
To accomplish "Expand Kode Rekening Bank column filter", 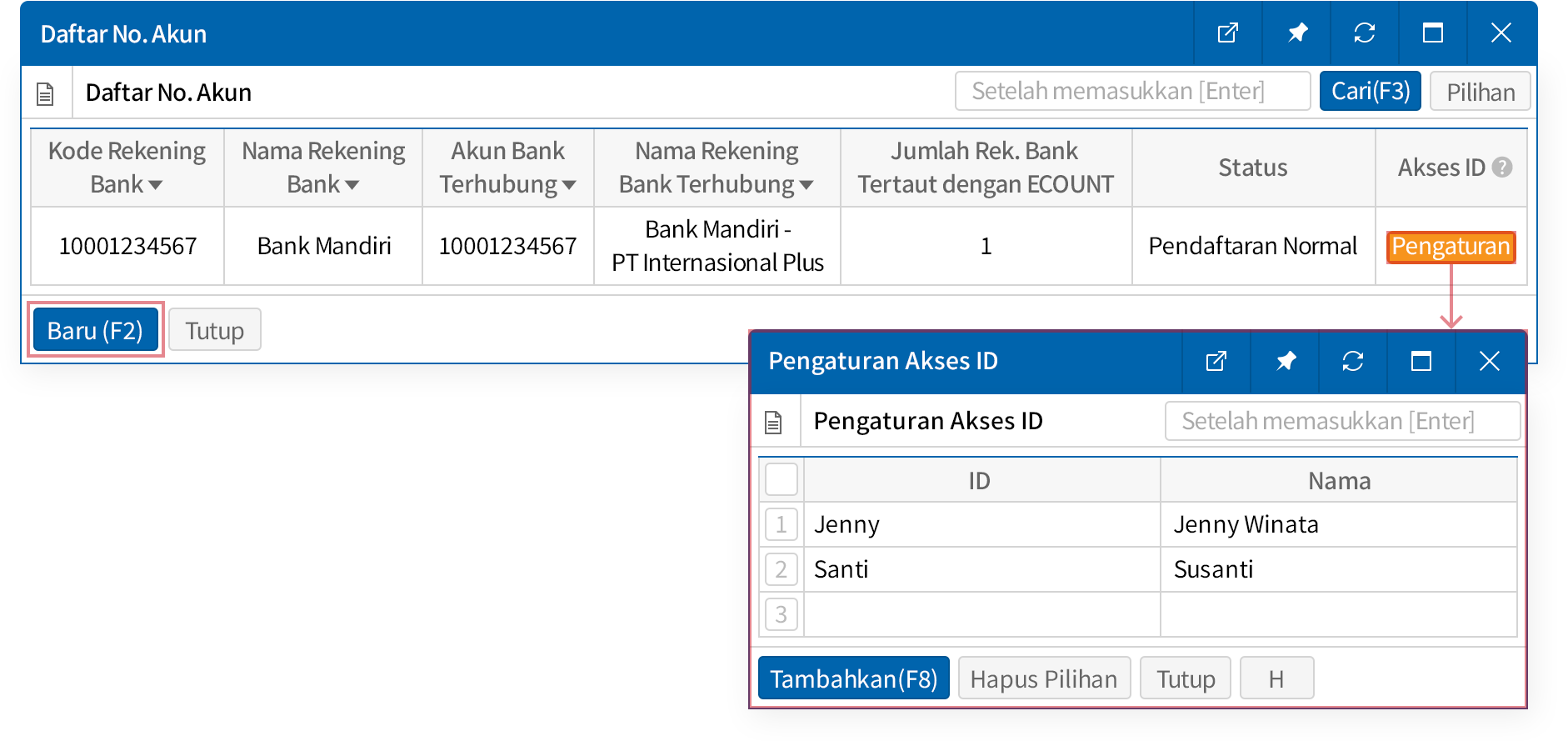I will (x=155, y=185).
